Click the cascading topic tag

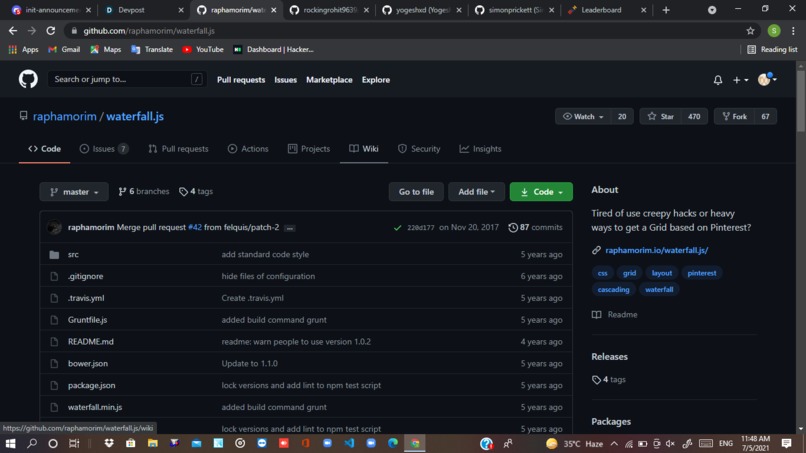click(613, 289)
